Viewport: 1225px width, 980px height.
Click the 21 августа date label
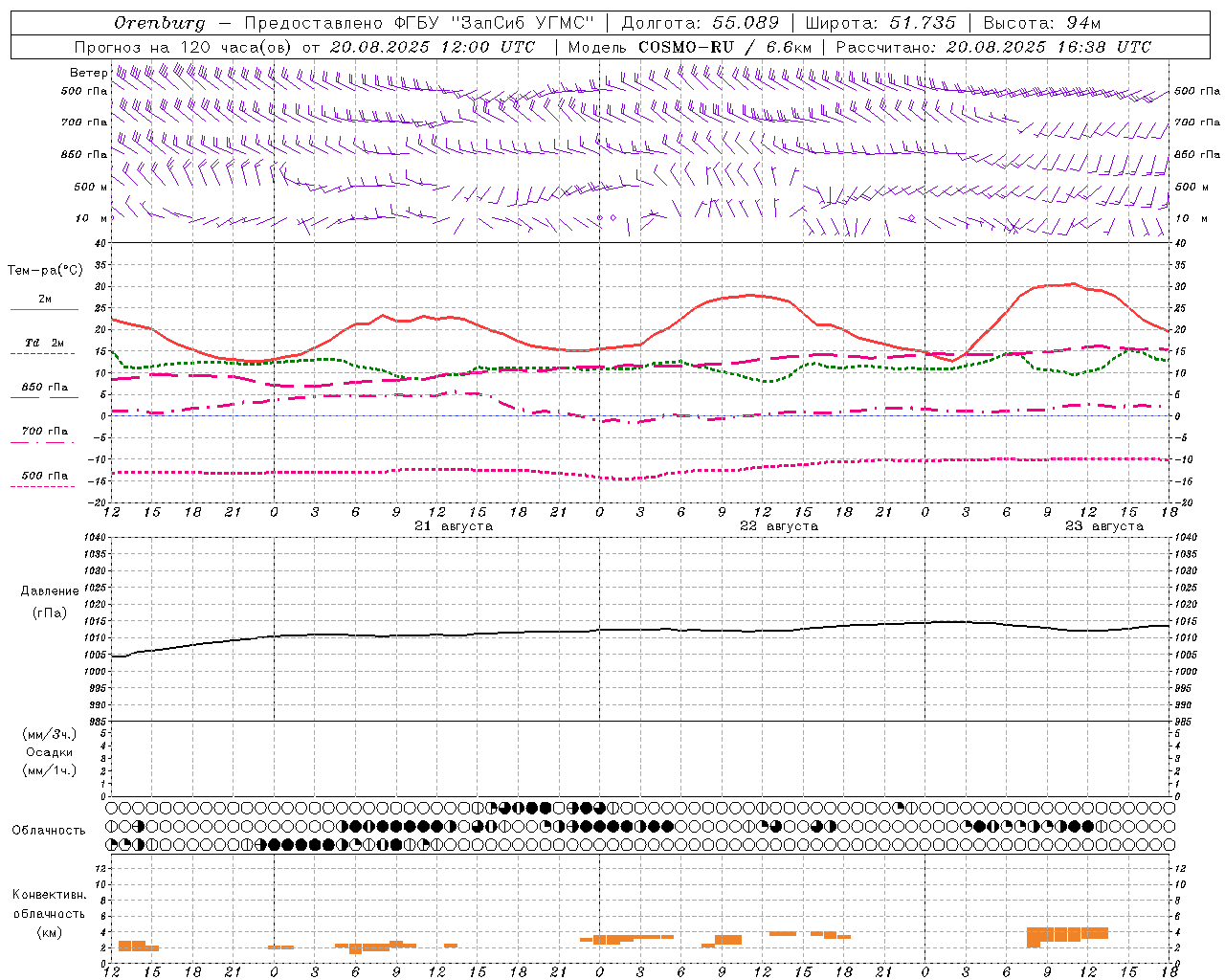pyautogui.click(x=454, y=525)
